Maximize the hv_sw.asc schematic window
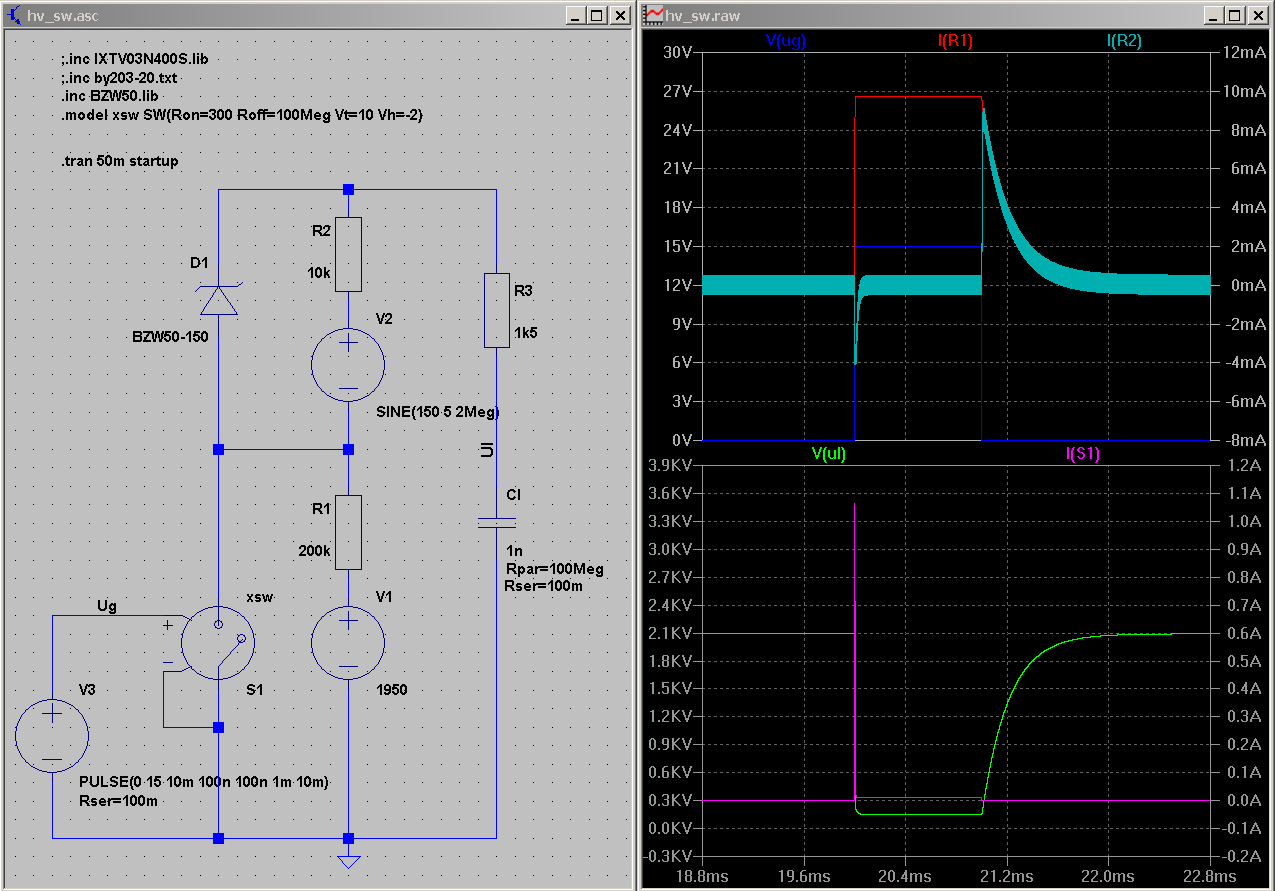Image resolution: width=1275 pixels, height=891 pixels. [x=596, y=15]
